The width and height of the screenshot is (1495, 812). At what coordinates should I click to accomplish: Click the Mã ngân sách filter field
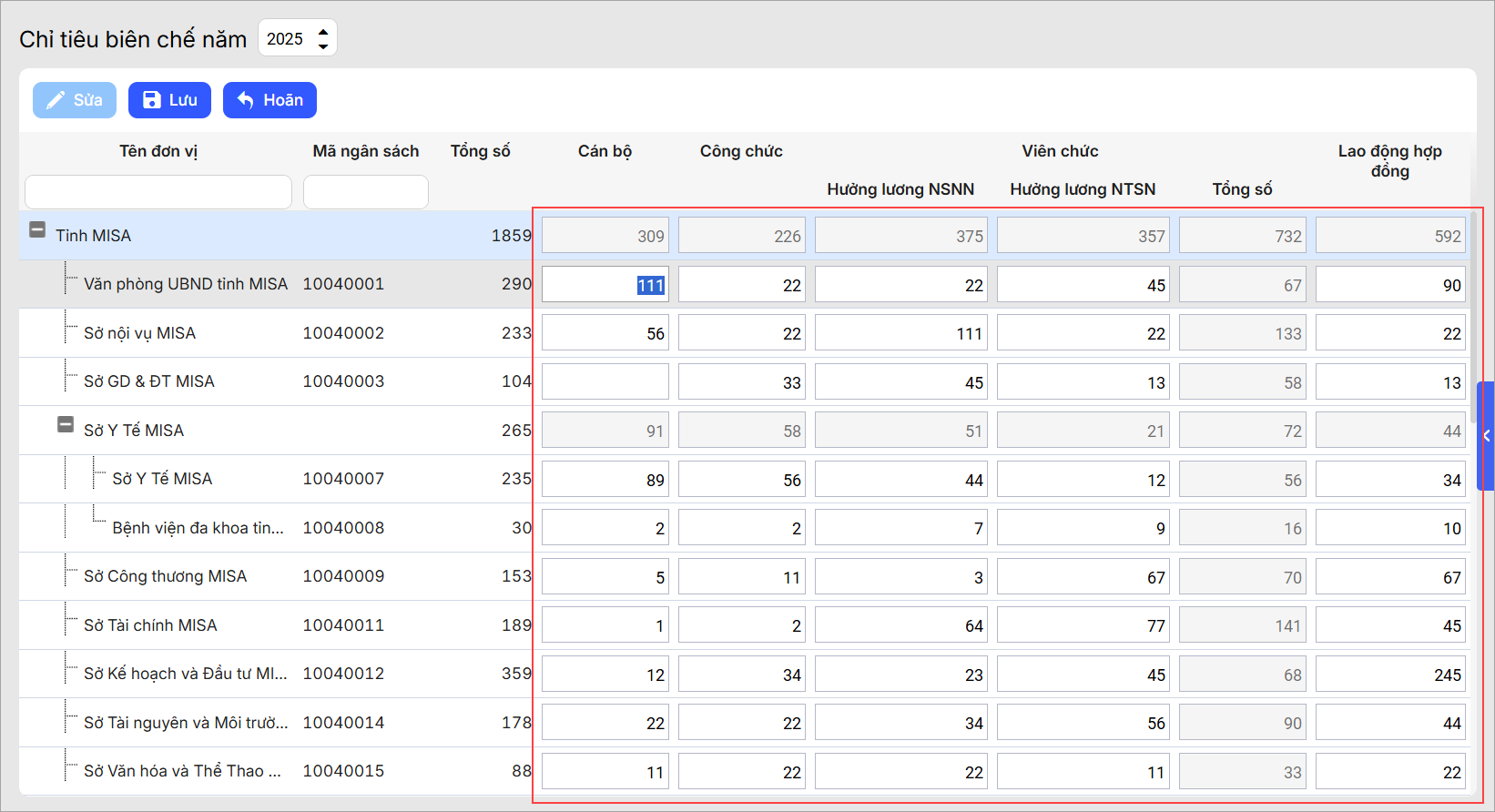tap(365, 192)
